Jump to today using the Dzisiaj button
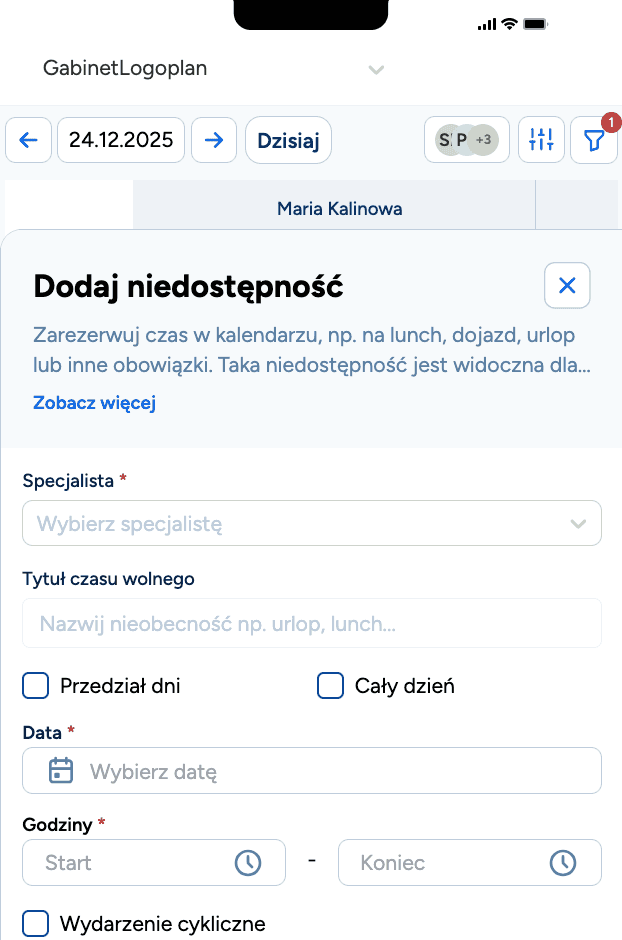622x940 pixels. [x=288, y=140]
